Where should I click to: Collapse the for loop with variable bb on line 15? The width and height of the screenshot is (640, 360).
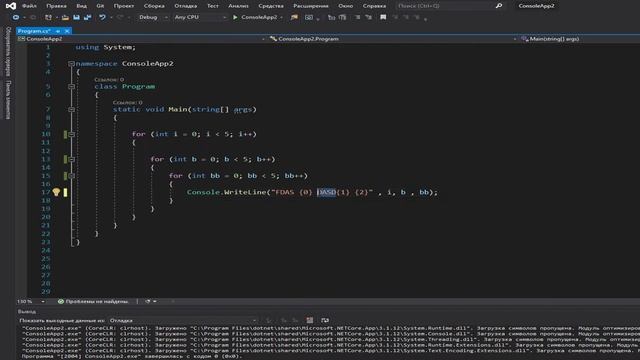(71, 176)
